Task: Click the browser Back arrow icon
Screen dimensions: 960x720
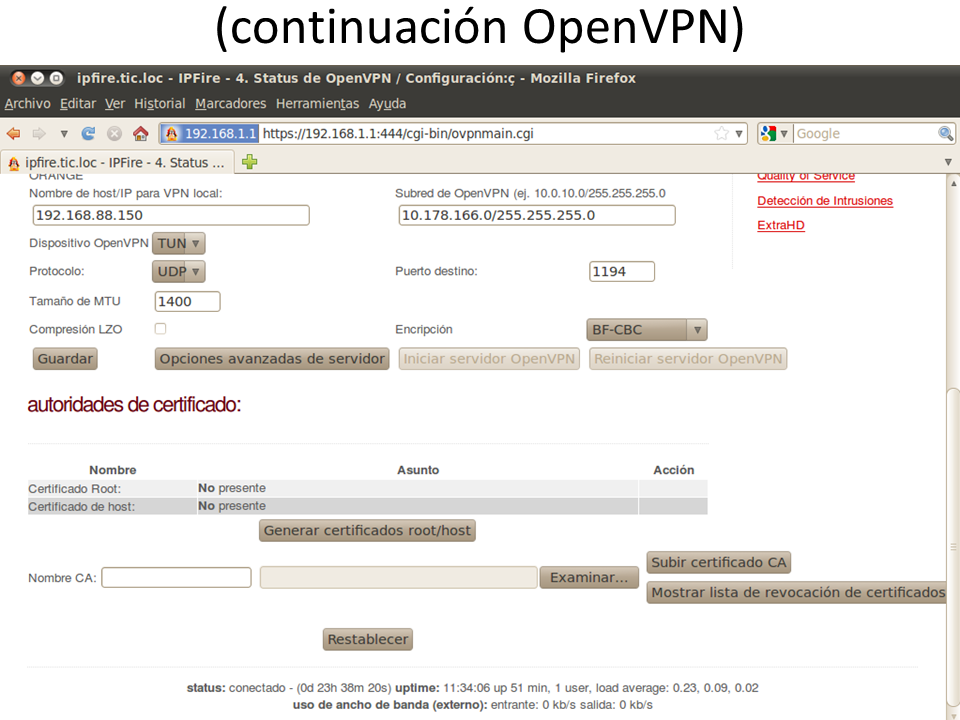Action: tap(14, 134)
